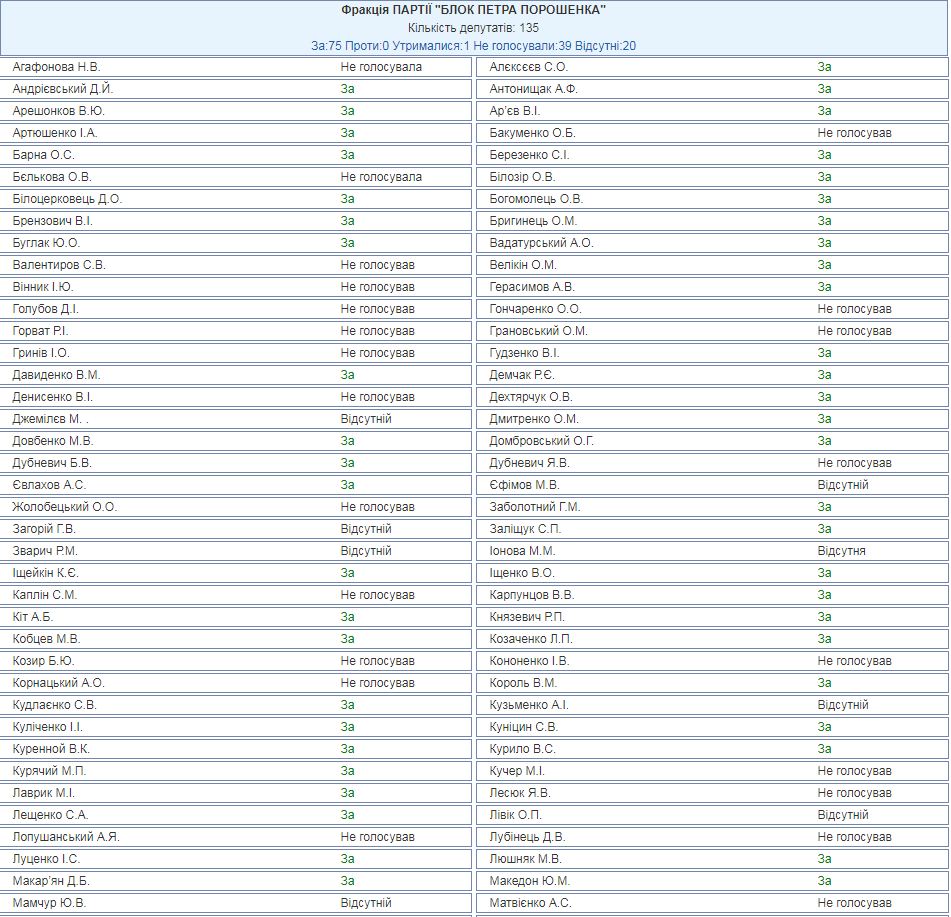Click the name Матвієнко А.С.
This screenshot has height=917, width=951.
[531, 903]
